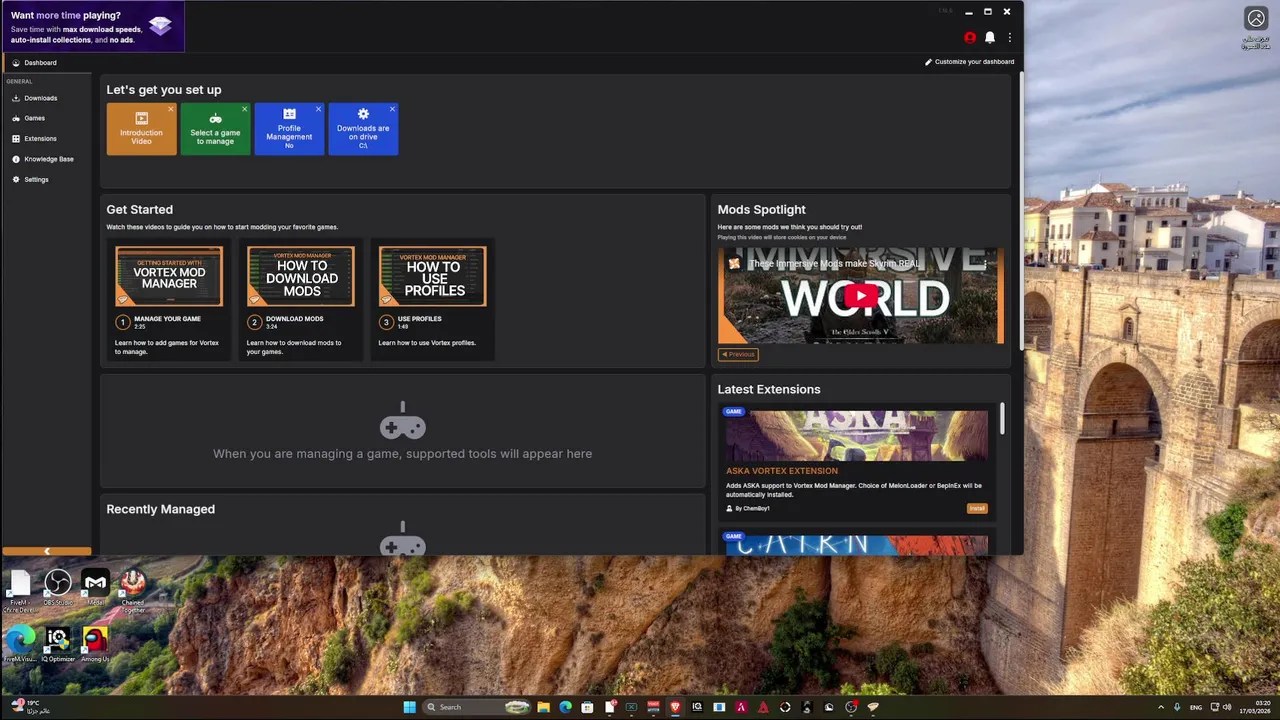
Task: Click the ASKA VORTEX EXTENSION title
Action: point(782,471)
